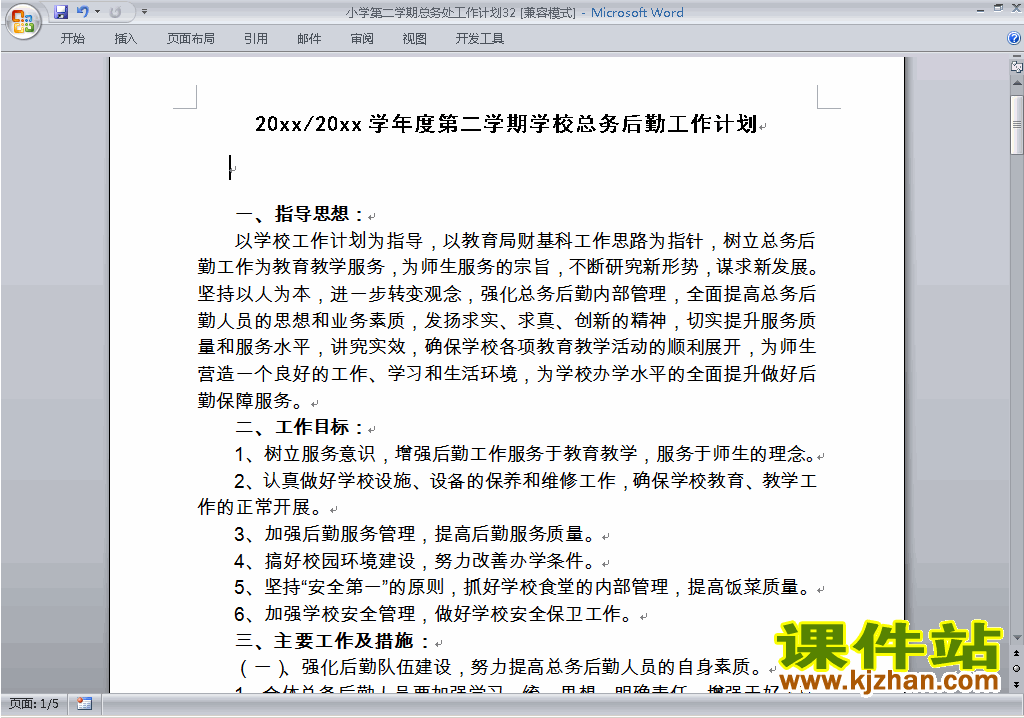Minimize the Word window
Viewport: 1024px width, 718px height.
981,10
